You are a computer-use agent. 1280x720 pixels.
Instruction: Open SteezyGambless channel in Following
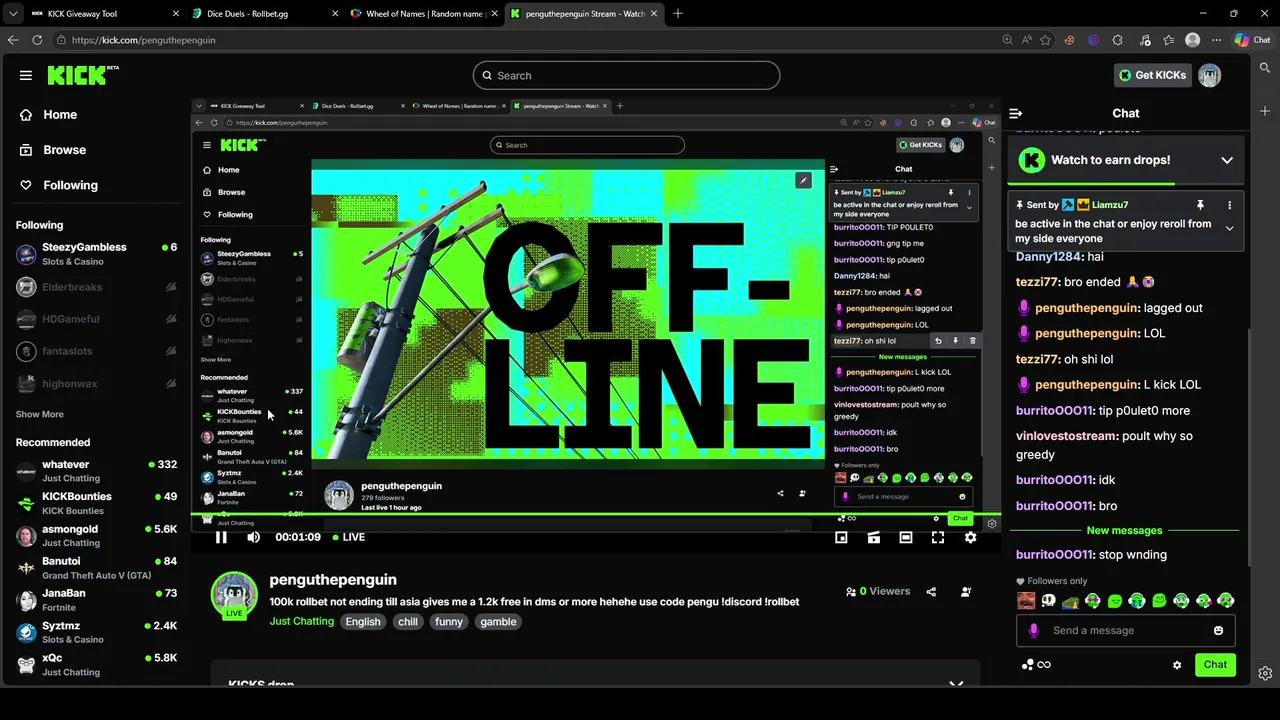click(96, 254)
